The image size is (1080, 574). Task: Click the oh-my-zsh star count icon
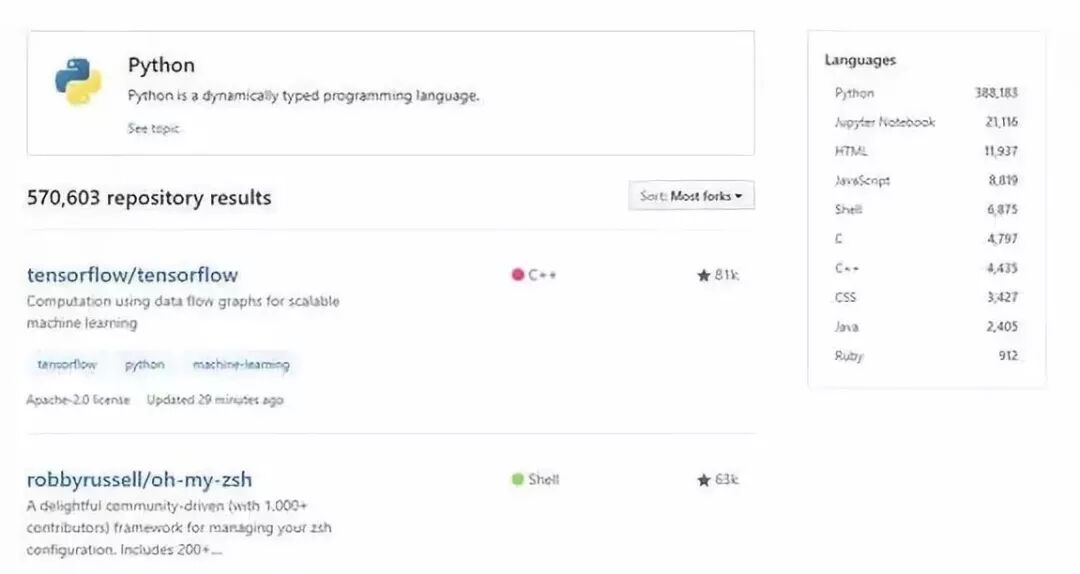tap(703, 480)
